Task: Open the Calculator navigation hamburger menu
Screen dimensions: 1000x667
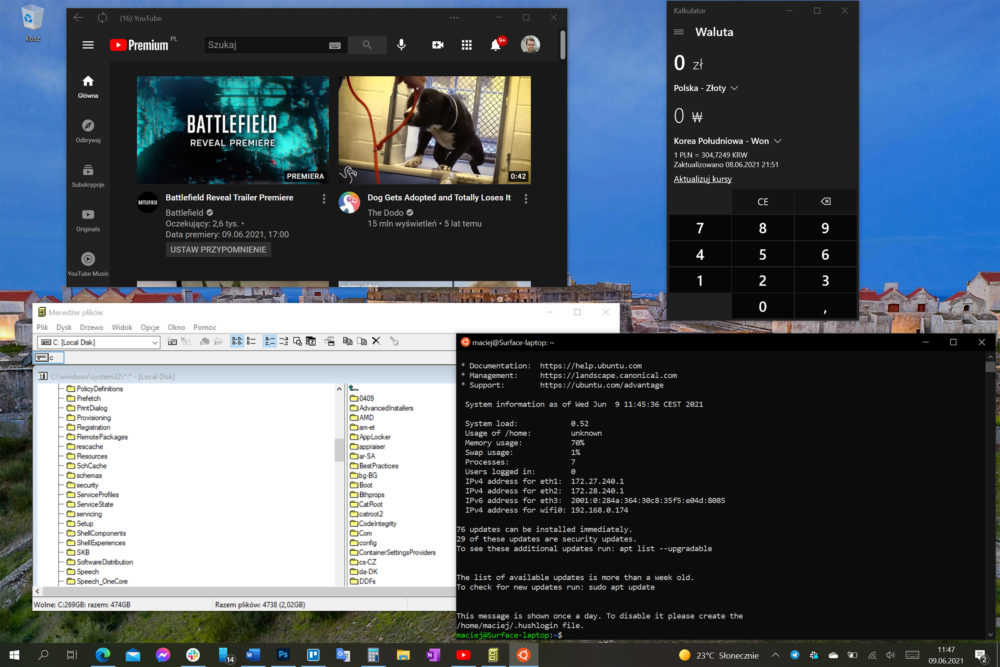Action: click(x=679, y=32)
